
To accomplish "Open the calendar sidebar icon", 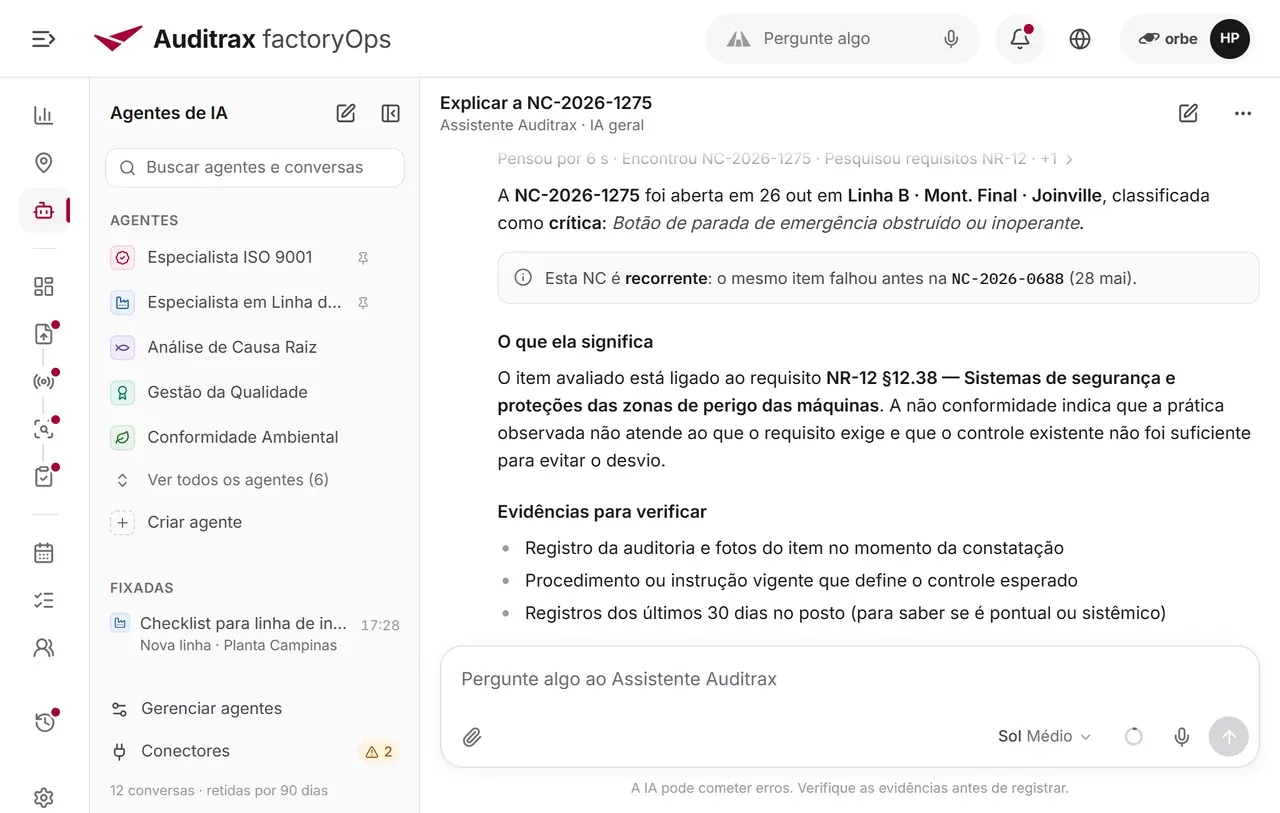I will (x=43, y=553).
